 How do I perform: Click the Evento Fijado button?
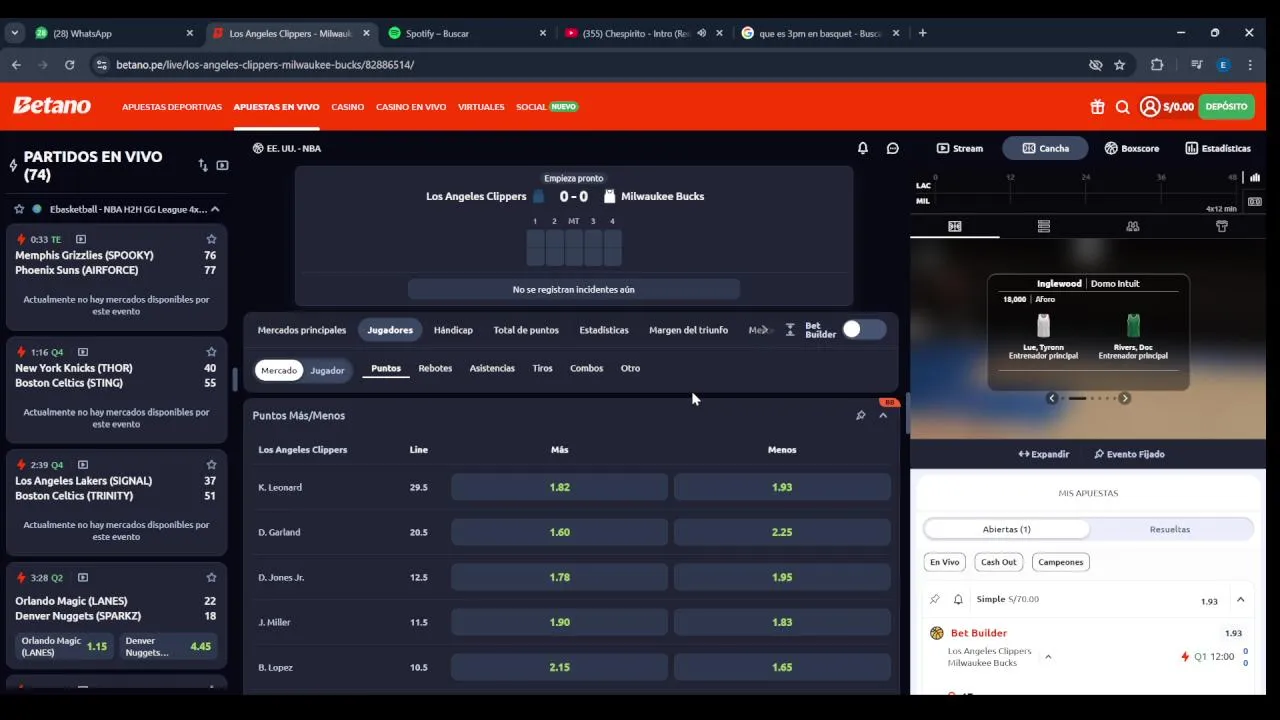(1128, 454)
